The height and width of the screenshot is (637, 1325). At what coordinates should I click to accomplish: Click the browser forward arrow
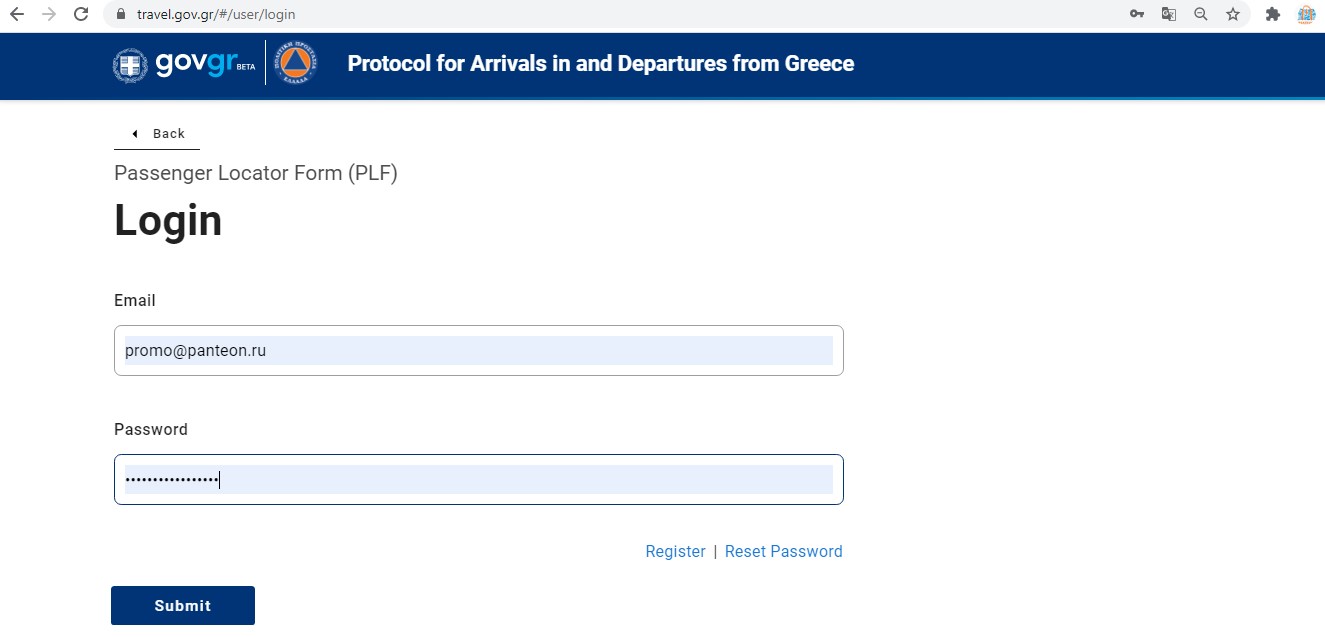48,15
